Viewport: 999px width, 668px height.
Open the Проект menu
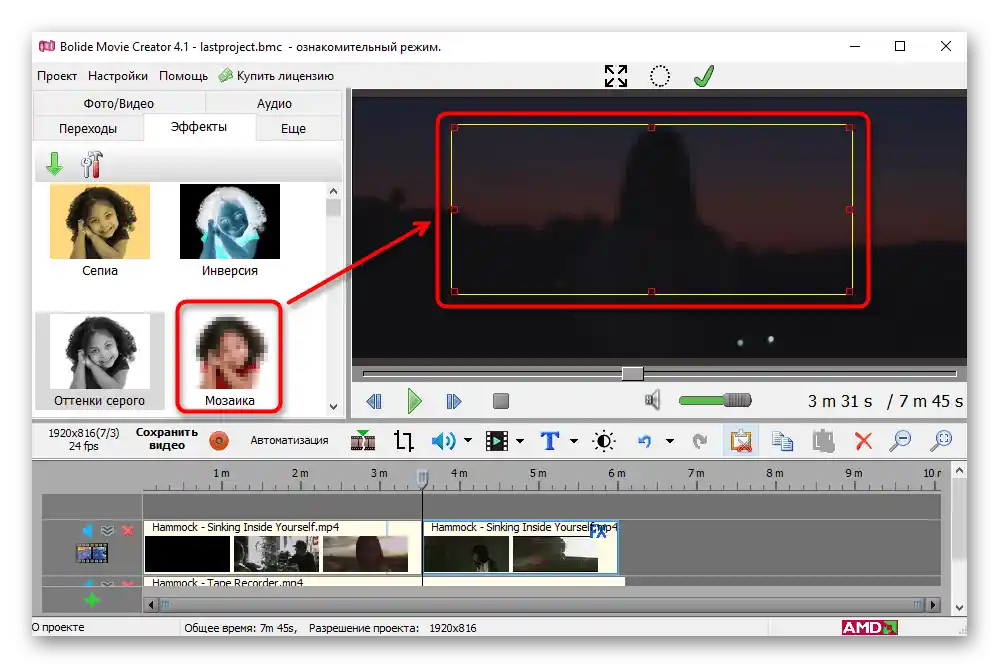57,76
